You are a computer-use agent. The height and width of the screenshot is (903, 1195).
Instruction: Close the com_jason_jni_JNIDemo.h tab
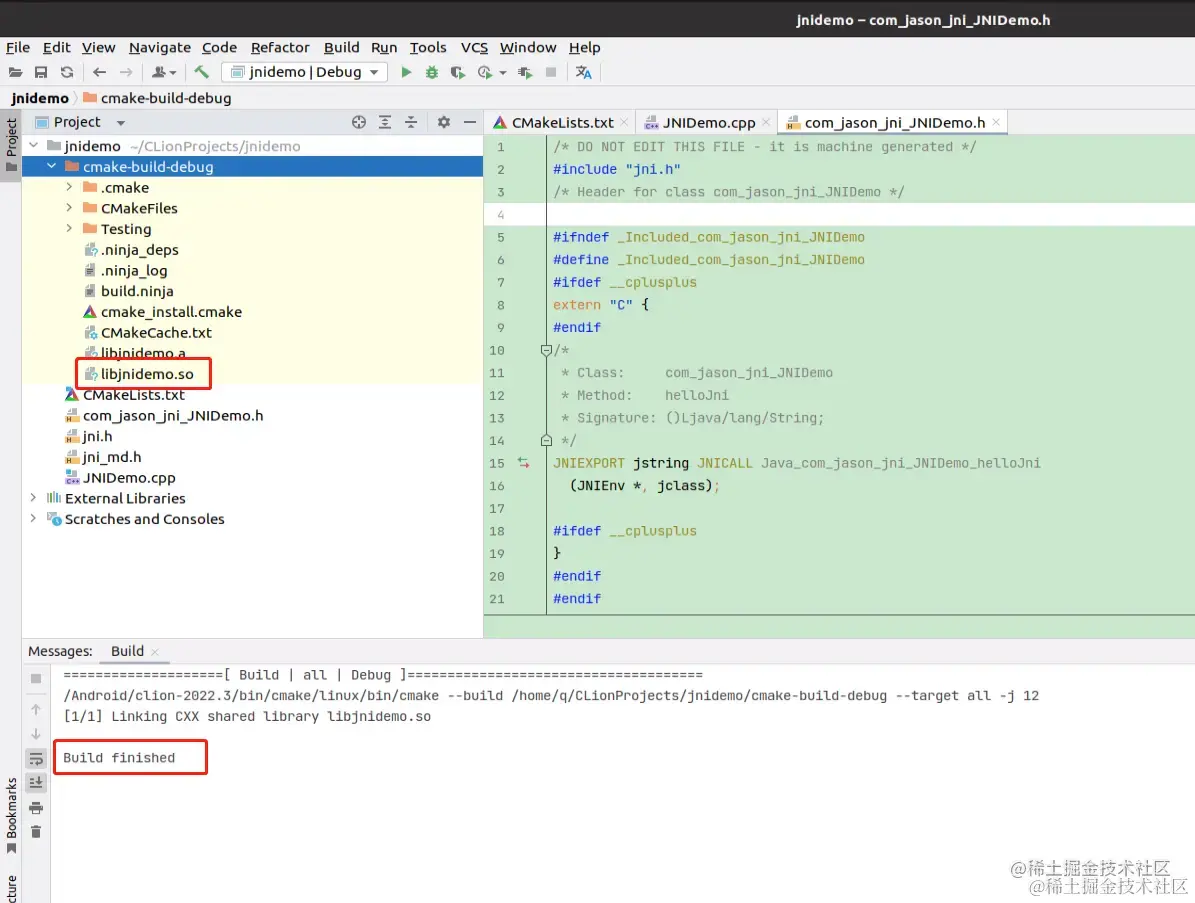[x=995, y=122]
